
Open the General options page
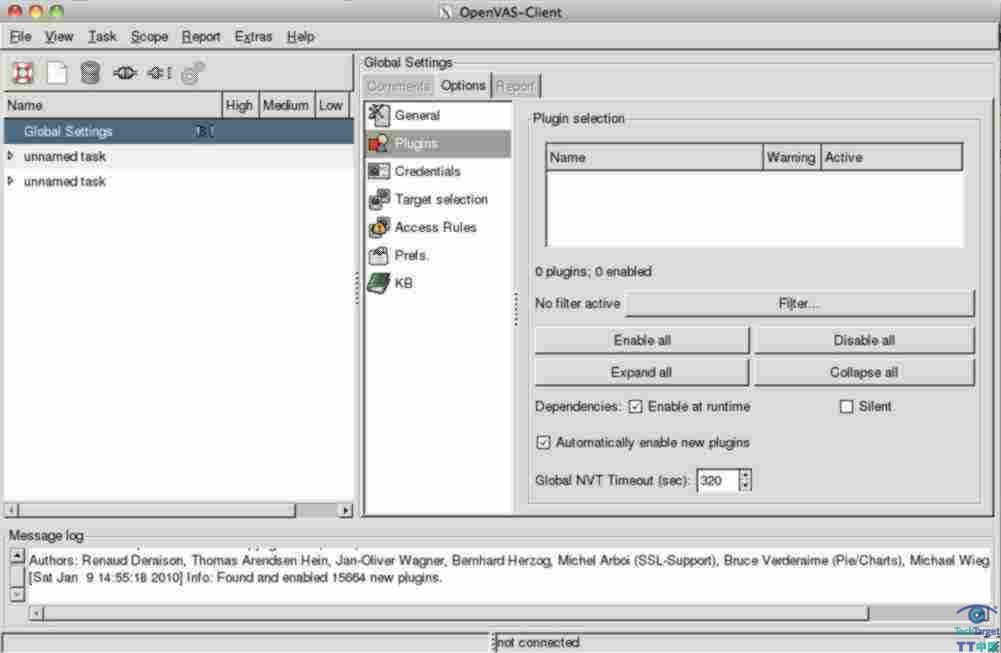(x=438, y=116)
